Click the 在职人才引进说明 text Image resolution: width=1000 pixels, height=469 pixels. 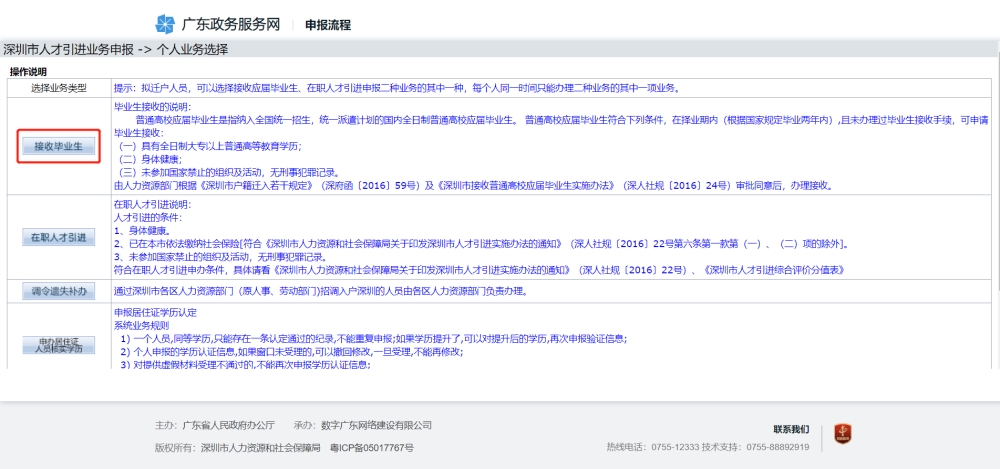[x=152, y=205]
